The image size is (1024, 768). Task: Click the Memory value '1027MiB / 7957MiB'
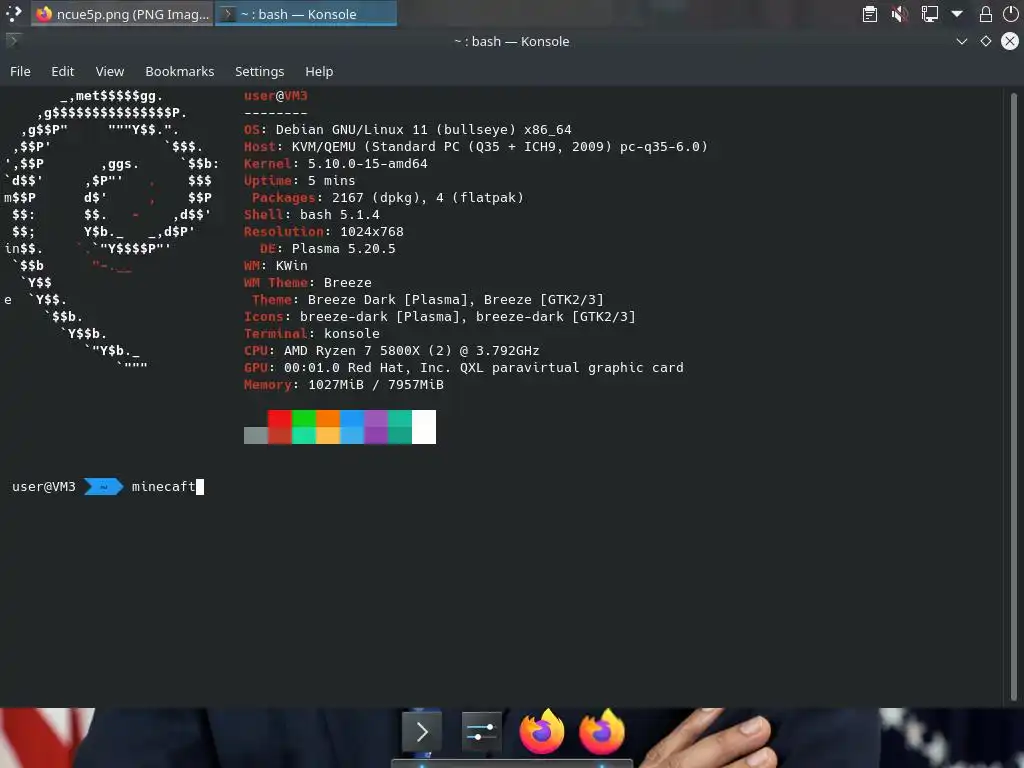(x=376, y=385)
